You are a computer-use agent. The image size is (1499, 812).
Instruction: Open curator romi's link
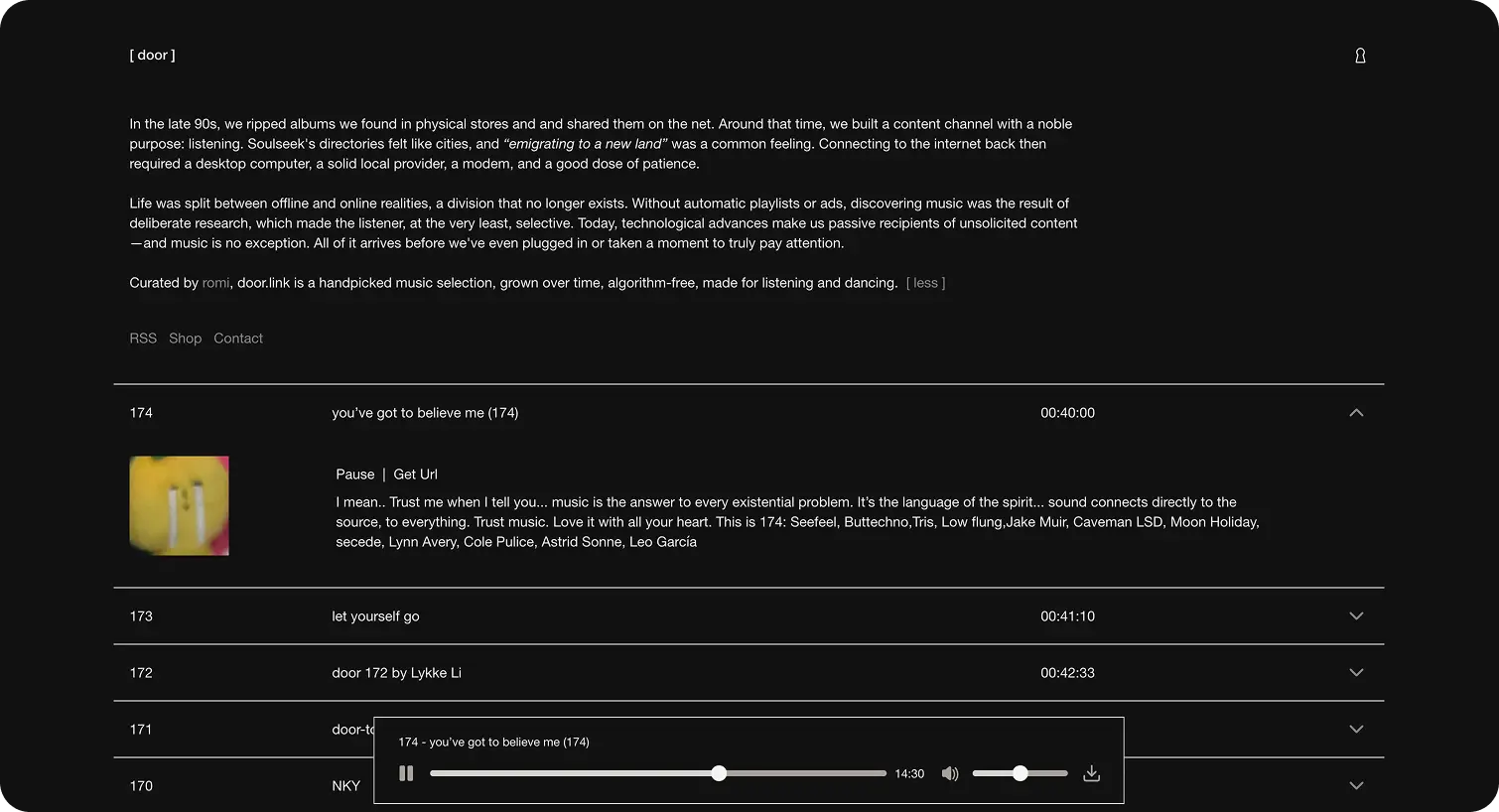(215, 283)
